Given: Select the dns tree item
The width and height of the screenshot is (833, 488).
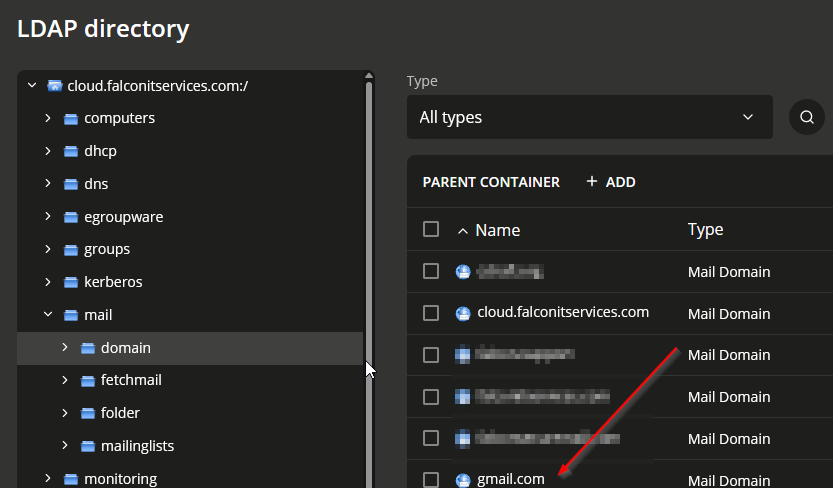Looking at the screenshot, I should (96, 184).
